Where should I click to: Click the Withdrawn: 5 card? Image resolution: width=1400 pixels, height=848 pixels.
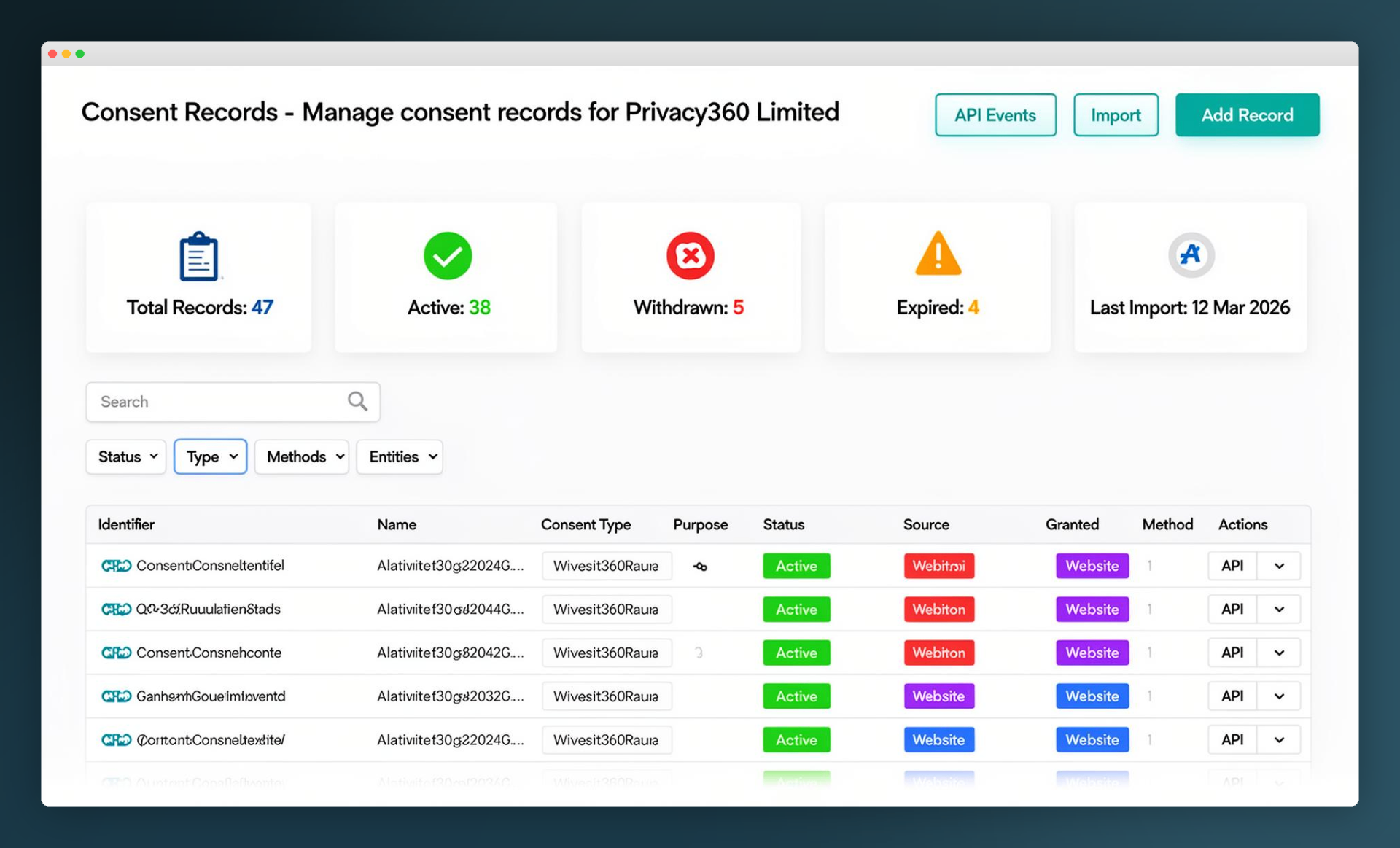[x=691, y=278]
